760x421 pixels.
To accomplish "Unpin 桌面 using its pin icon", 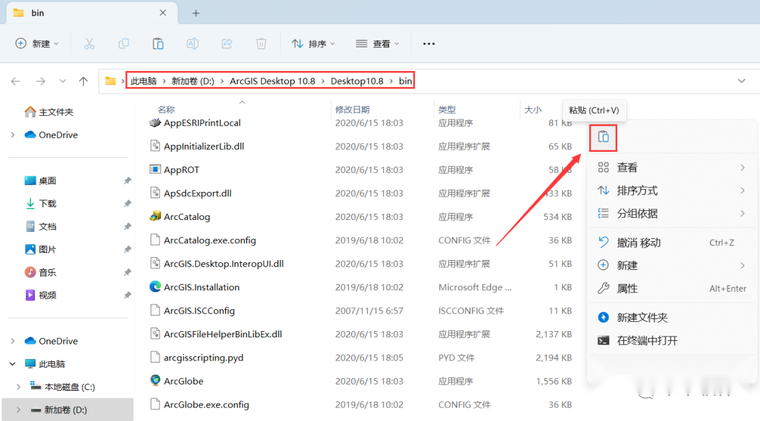I will 127,181.
